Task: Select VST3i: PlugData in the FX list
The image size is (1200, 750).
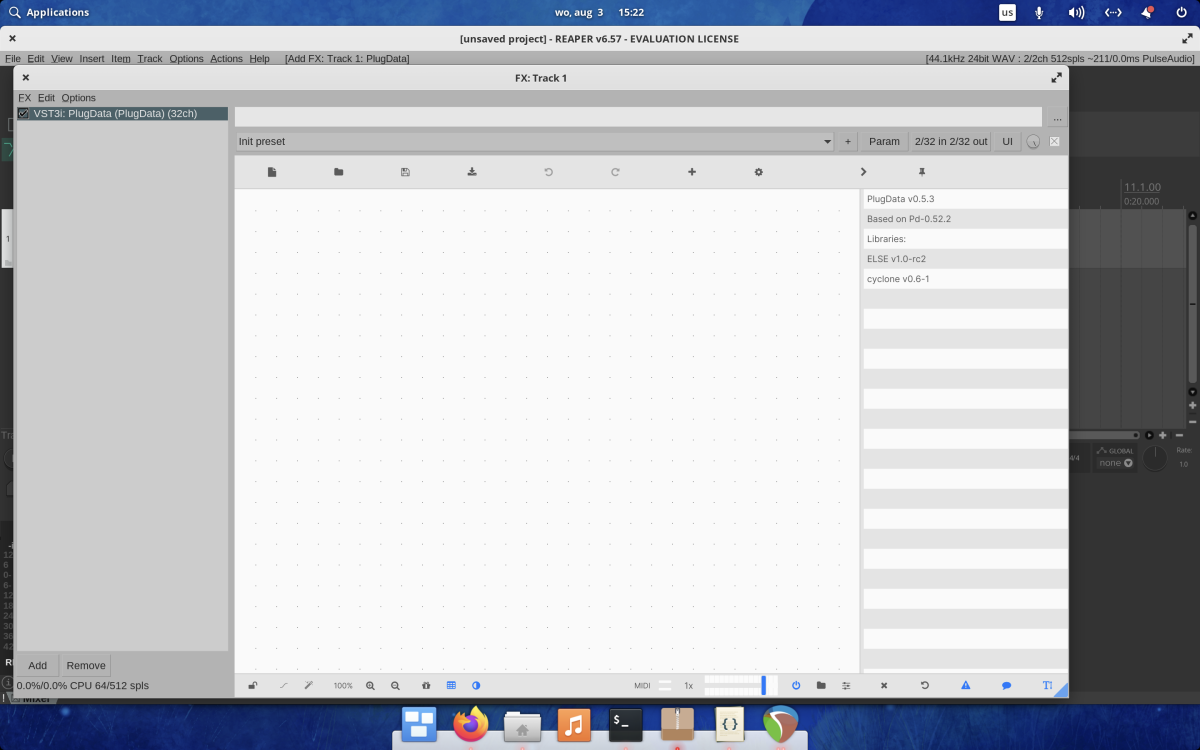Action: click(123, 114)
